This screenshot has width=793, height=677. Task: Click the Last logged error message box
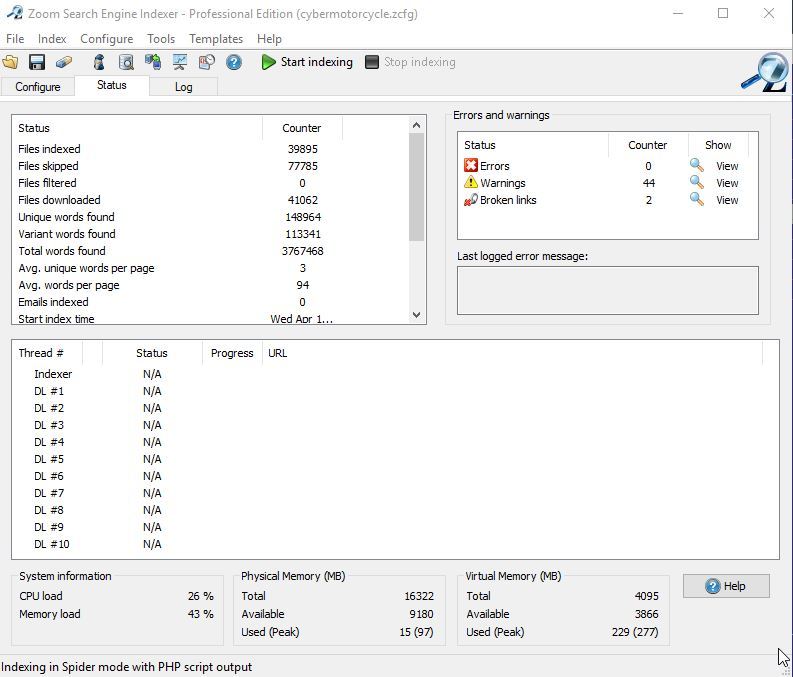tap(607, 290)
